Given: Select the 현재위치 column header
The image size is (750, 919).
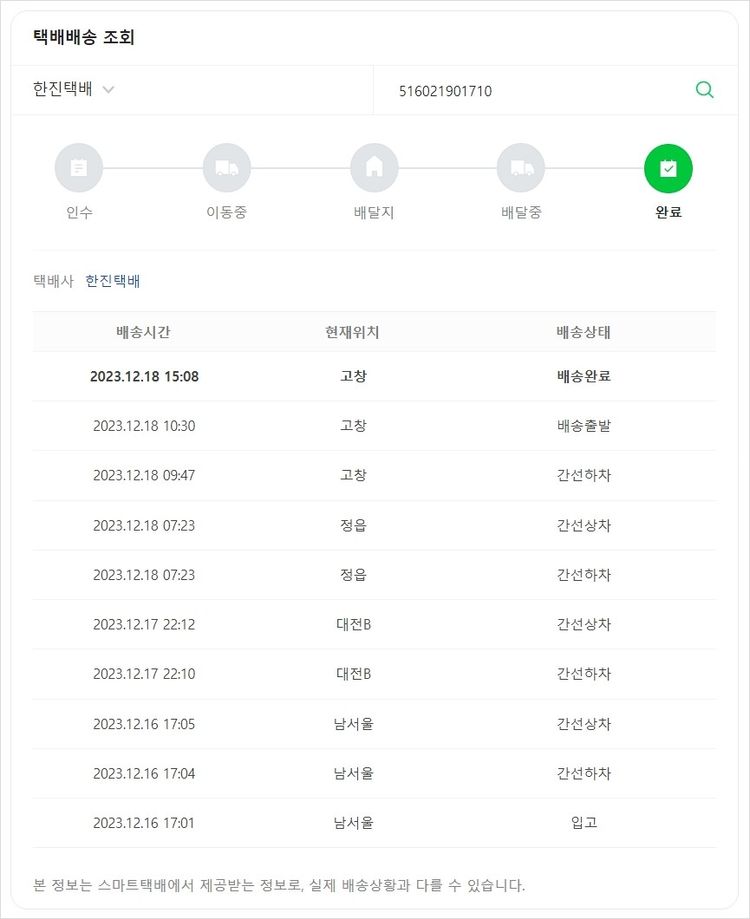Looking at the screenshot, I should tap(353, 332).
